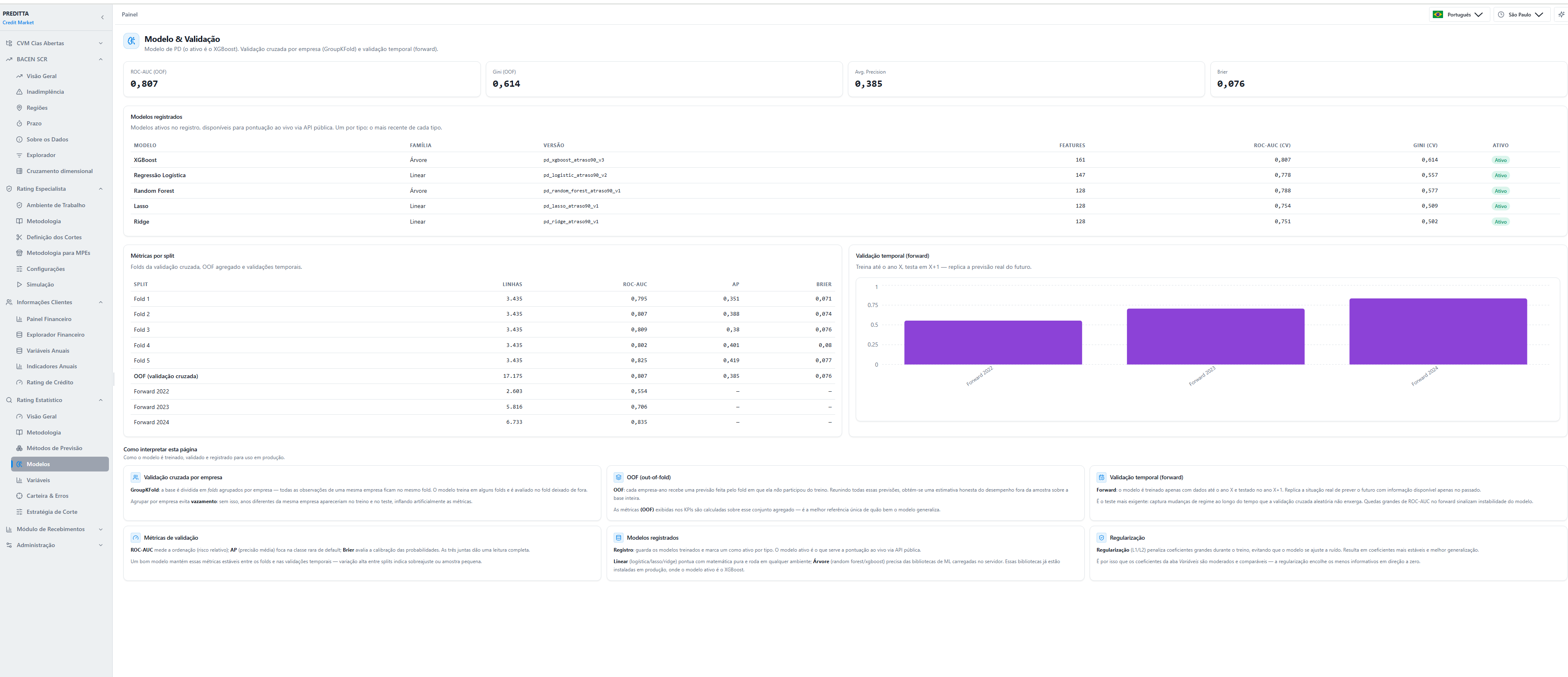
Task: Click the ROC-AUC (OOF) KPI card
Action: 302,79
